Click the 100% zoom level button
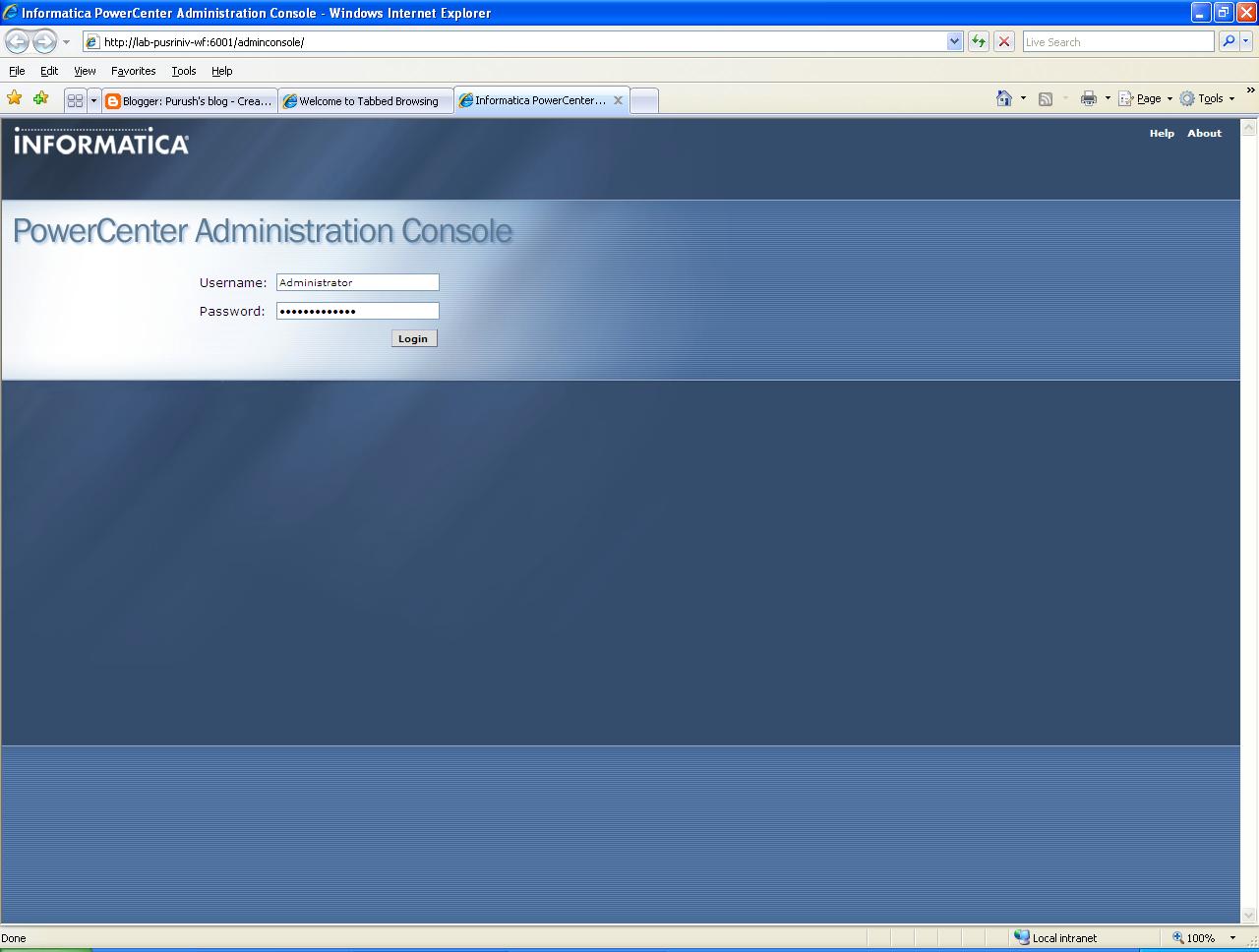The height and width of the screenshot is (952, 1259). click(1193, 938)
